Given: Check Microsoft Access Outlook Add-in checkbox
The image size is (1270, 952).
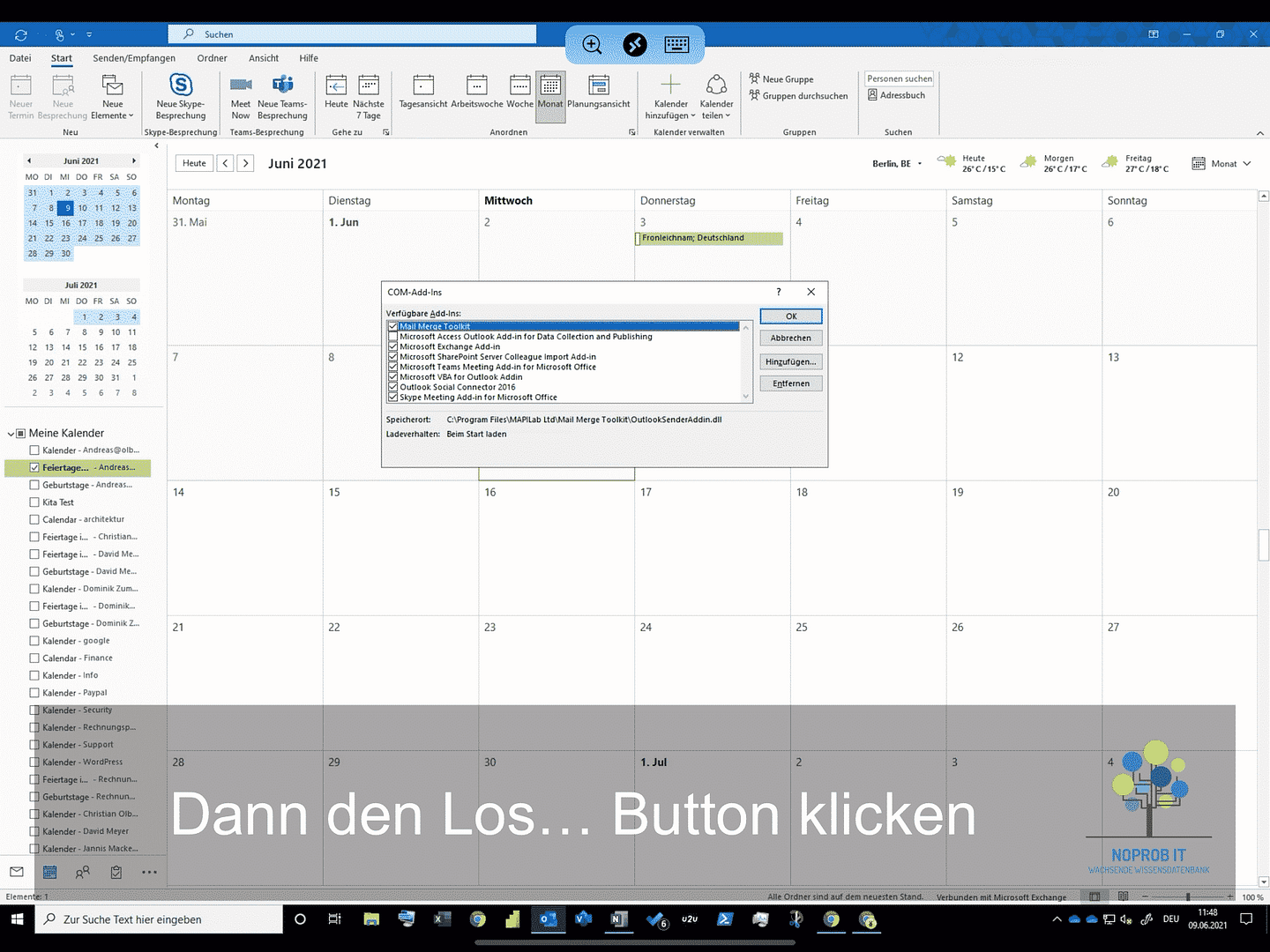Looking at the screenshot, I should pos(392,337).
